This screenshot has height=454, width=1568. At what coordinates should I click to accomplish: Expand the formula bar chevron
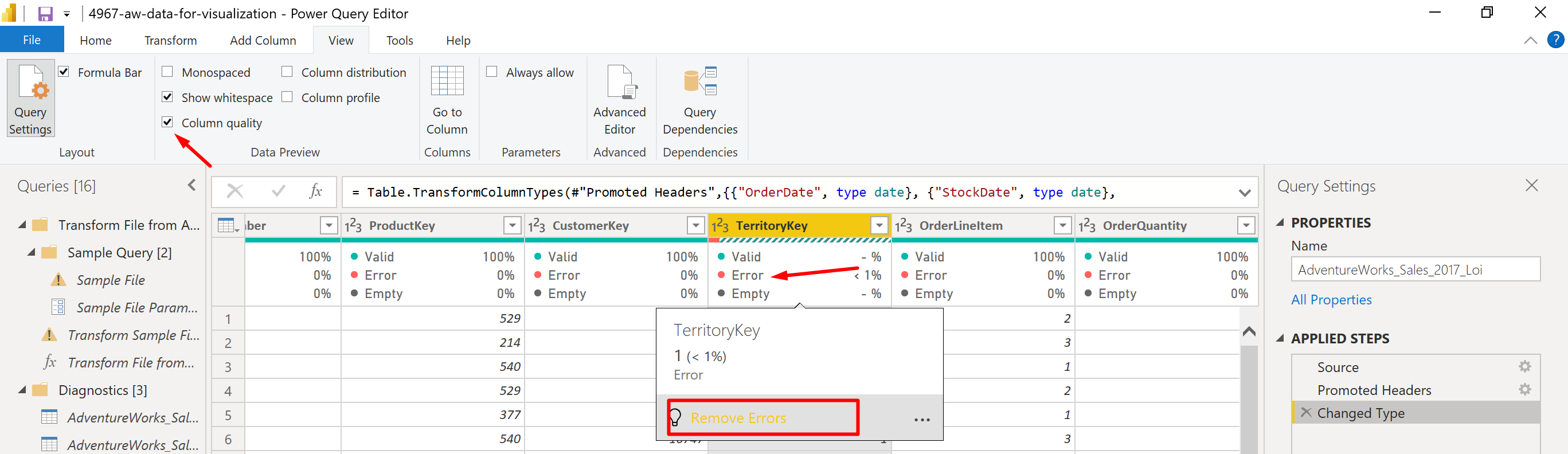pos(1245,192)
